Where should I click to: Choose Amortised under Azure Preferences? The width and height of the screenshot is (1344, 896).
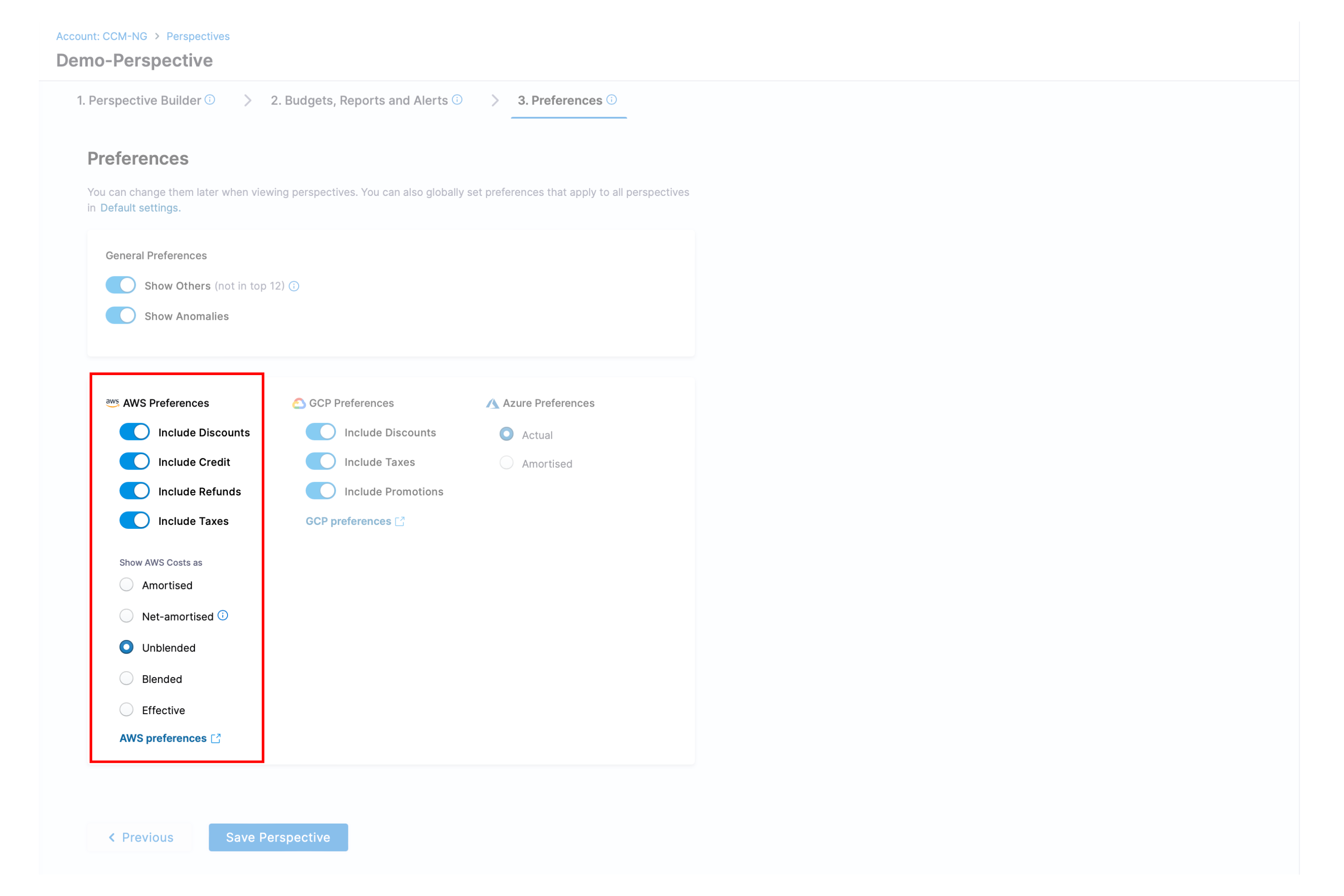[506, 463]
